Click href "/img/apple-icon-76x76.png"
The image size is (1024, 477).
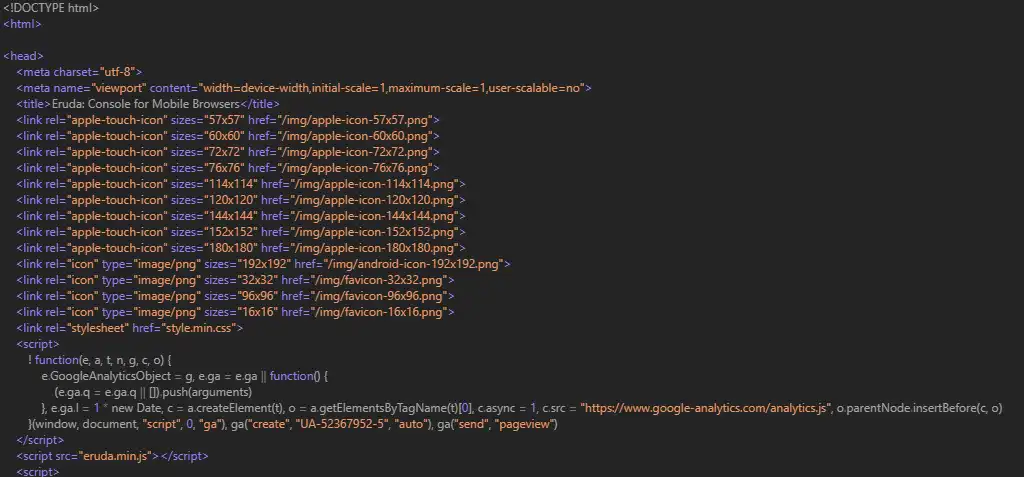click(x=355, y=168)
